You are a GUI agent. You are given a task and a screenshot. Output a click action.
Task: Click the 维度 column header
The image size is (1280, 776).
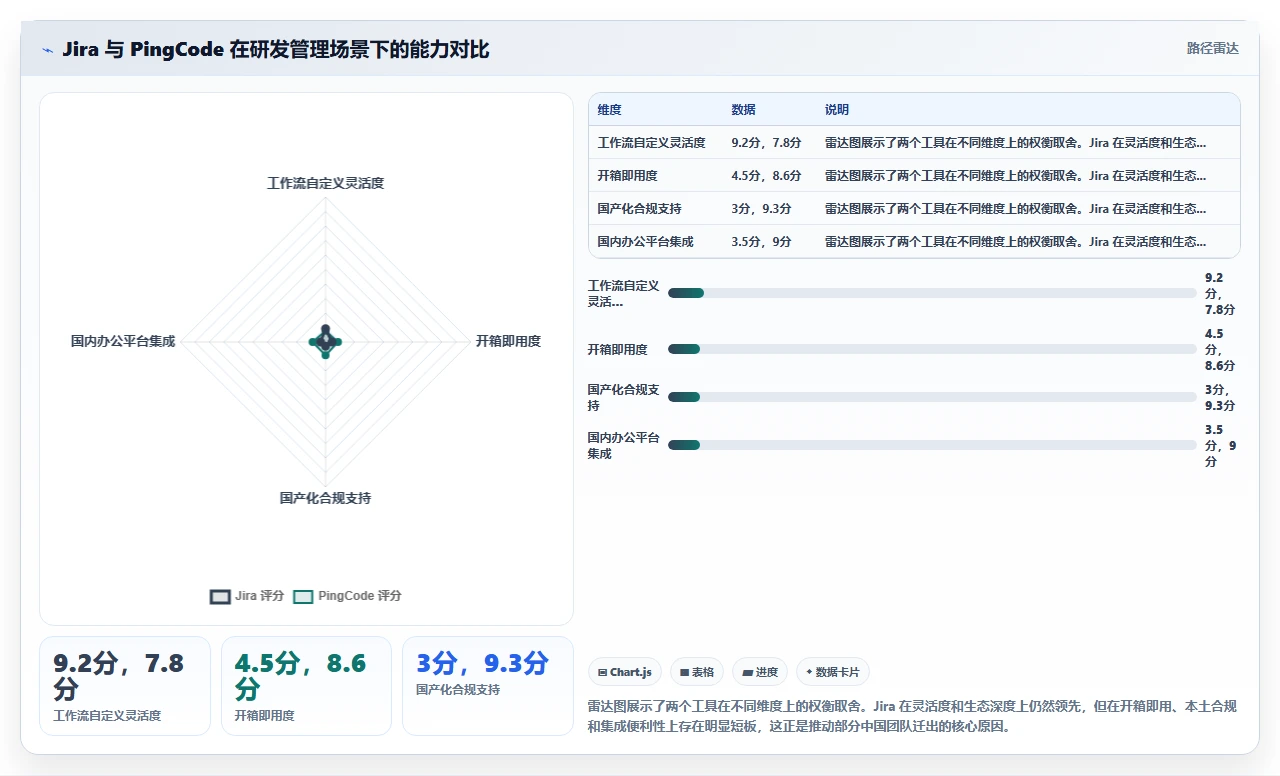[609, 110]
